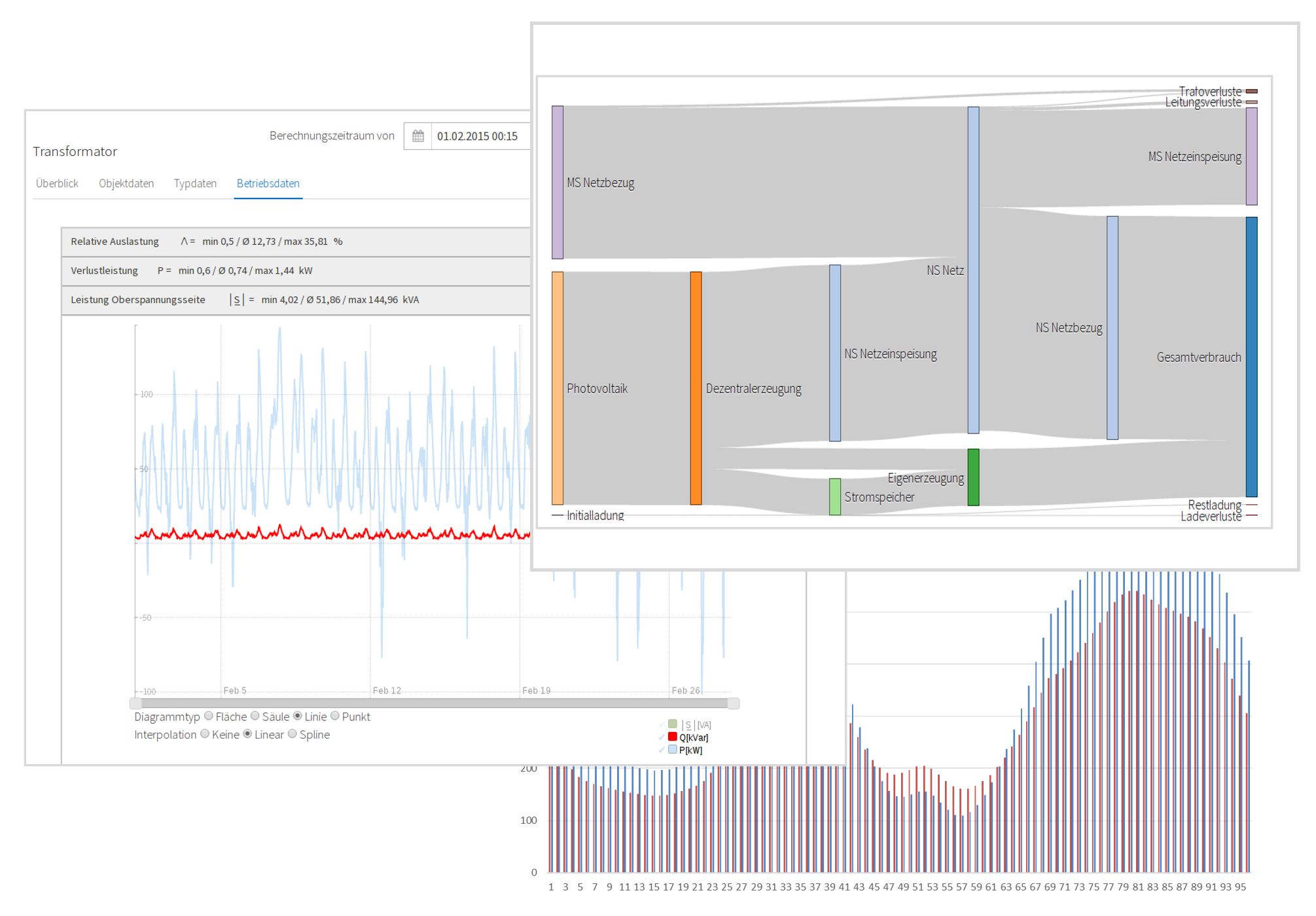
Task: Set interpolation to Keine
Action: coord(205,734)
